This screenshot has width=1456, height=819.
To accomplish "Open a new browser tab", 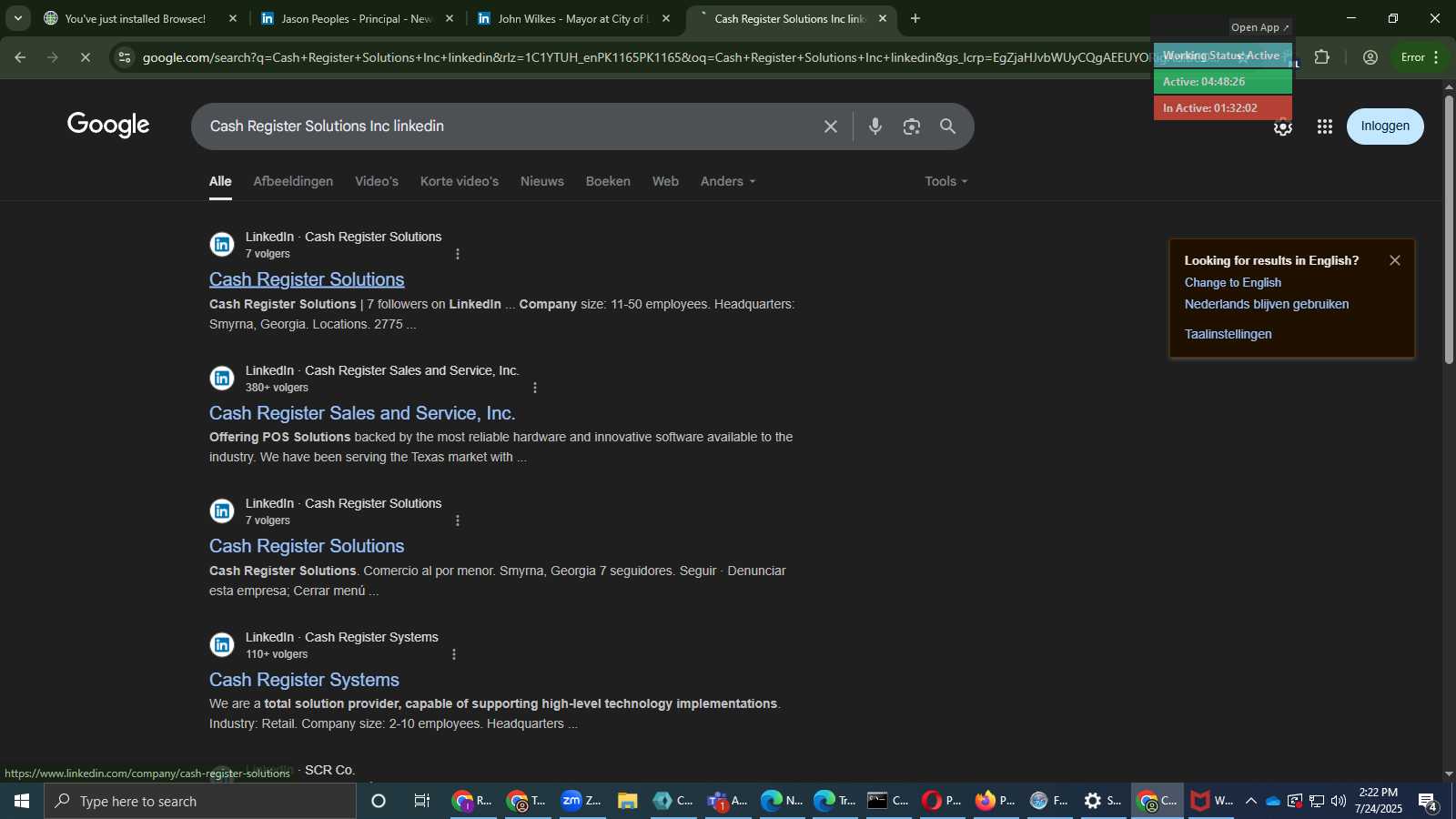I will click(915, 18).
